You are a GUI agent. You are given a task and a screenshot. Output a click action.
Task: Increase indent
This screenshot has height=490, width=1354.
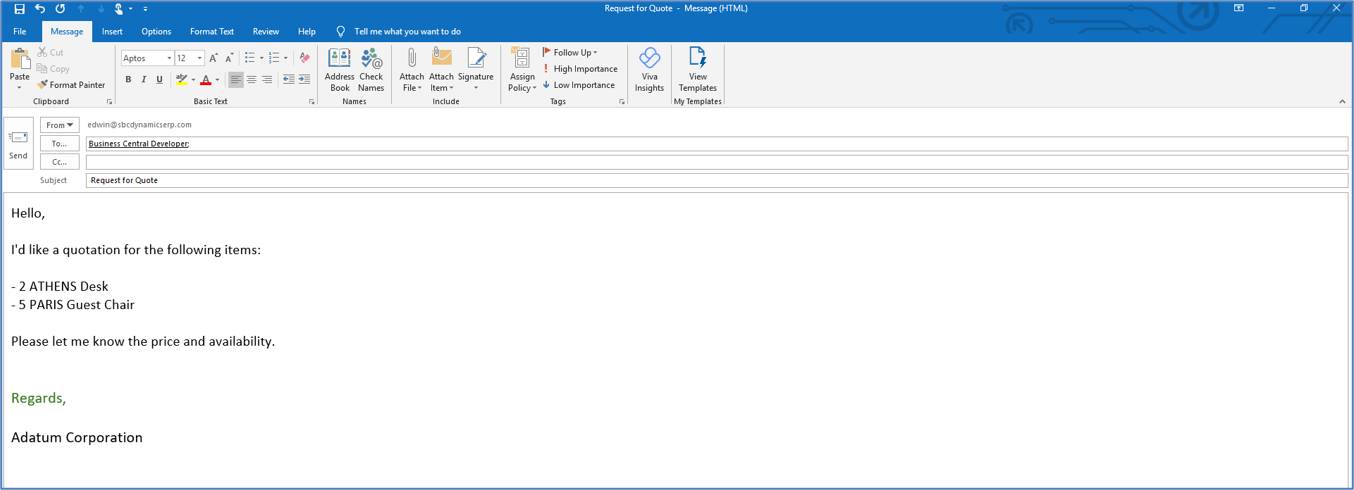tap(304, 80)
